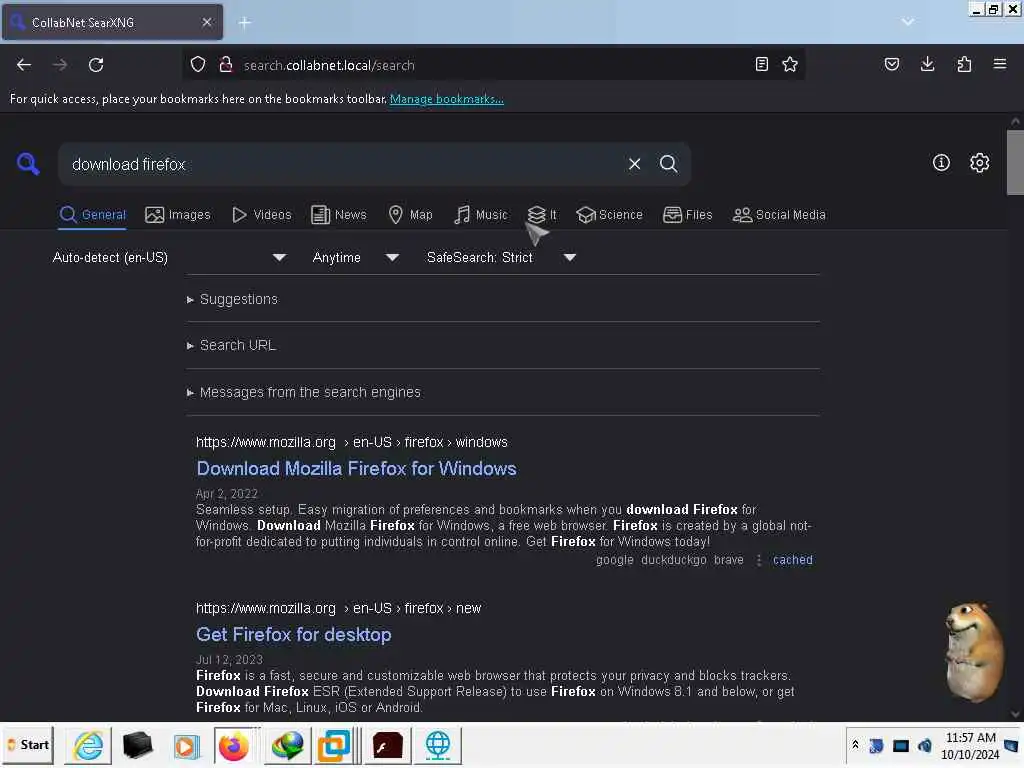This screenshot has height=768, width=1024.
Task: Click the connection lock warning icon
Action: (226, 64)
